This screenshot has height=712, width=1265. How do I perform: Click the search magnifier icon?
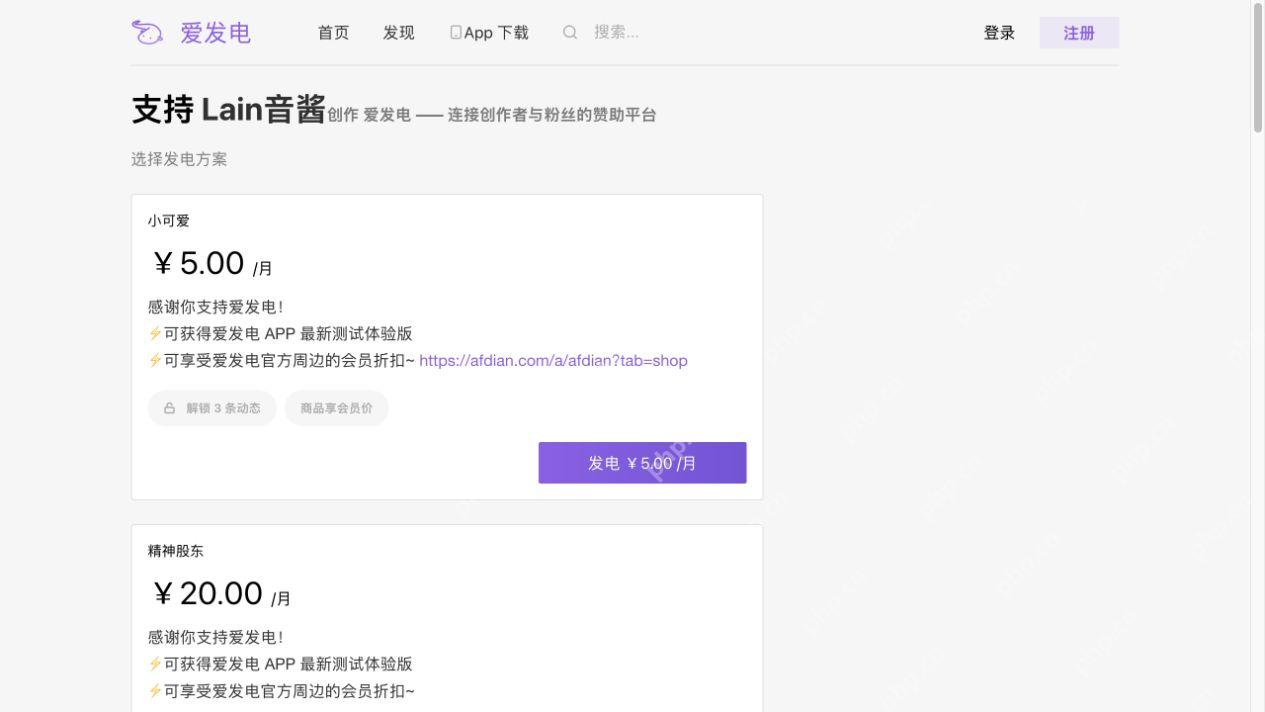tap(570, 32)
